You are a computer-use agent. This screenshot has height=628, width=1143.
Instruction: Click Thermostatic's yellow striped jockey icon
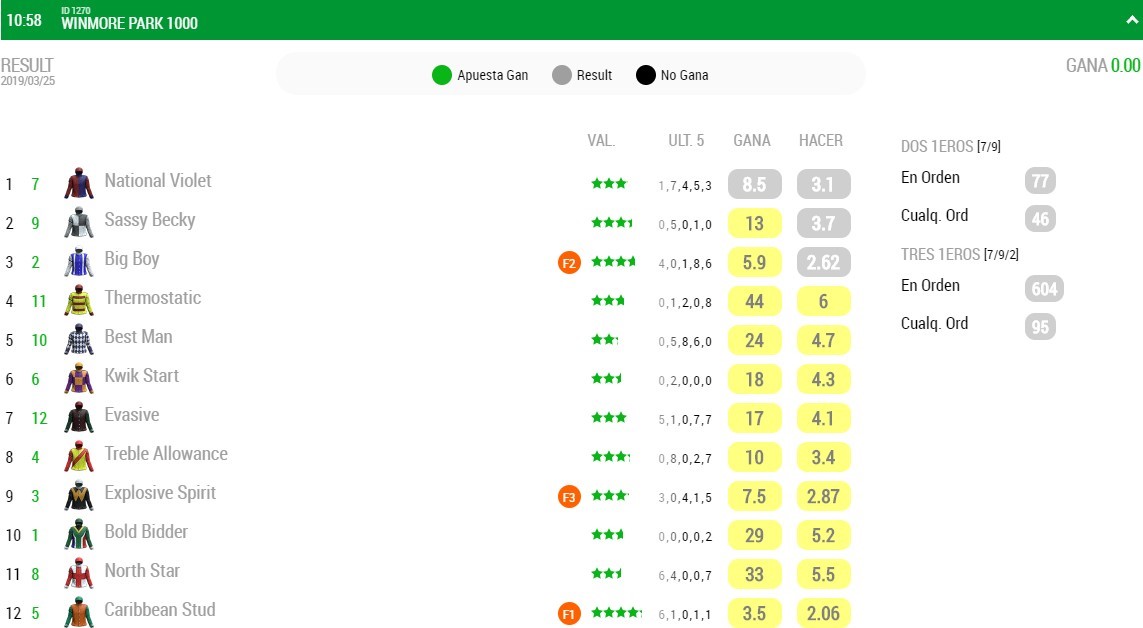coord(79,300)
